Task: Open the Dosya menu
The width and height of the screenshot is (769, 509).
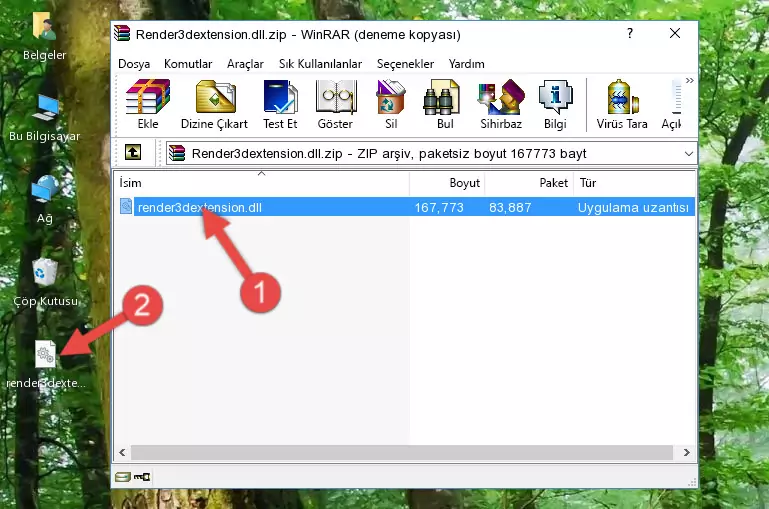Action: [x=134, y=64]
